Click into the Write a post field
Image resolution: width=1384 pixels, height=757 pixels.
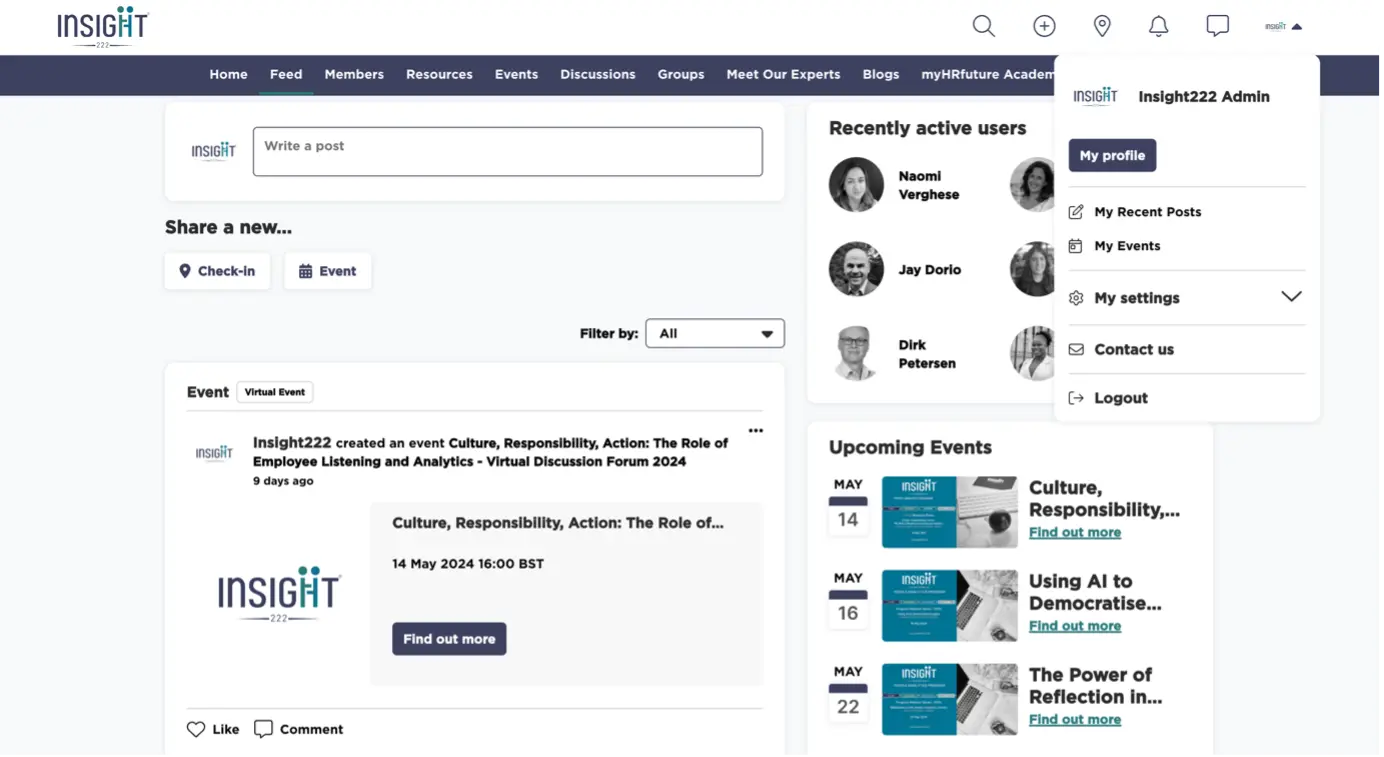[508, 152]
